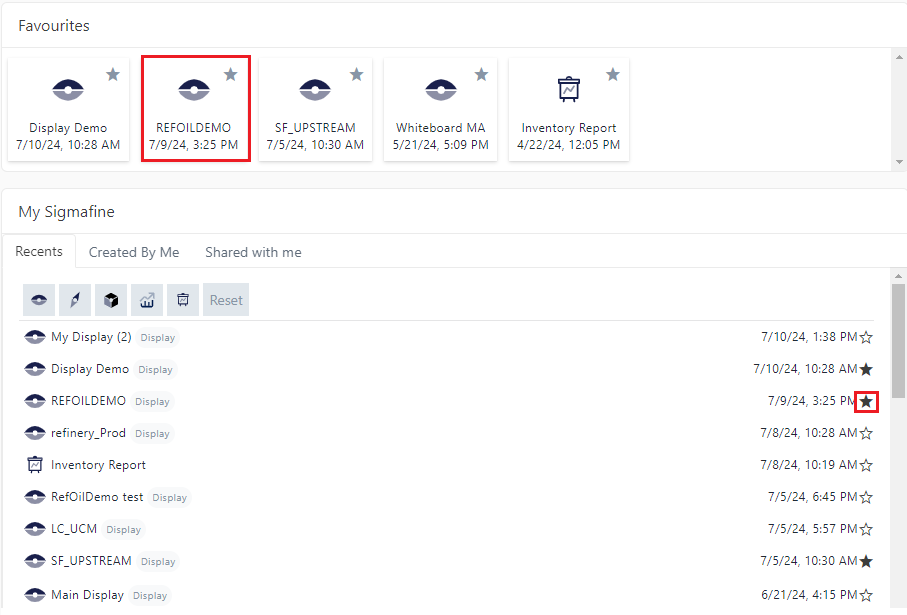Image resolution: width=907 pixels, height=615 pixels.
Task: Remove star from Display Demo favourite tile
Action: click(113, 75)
